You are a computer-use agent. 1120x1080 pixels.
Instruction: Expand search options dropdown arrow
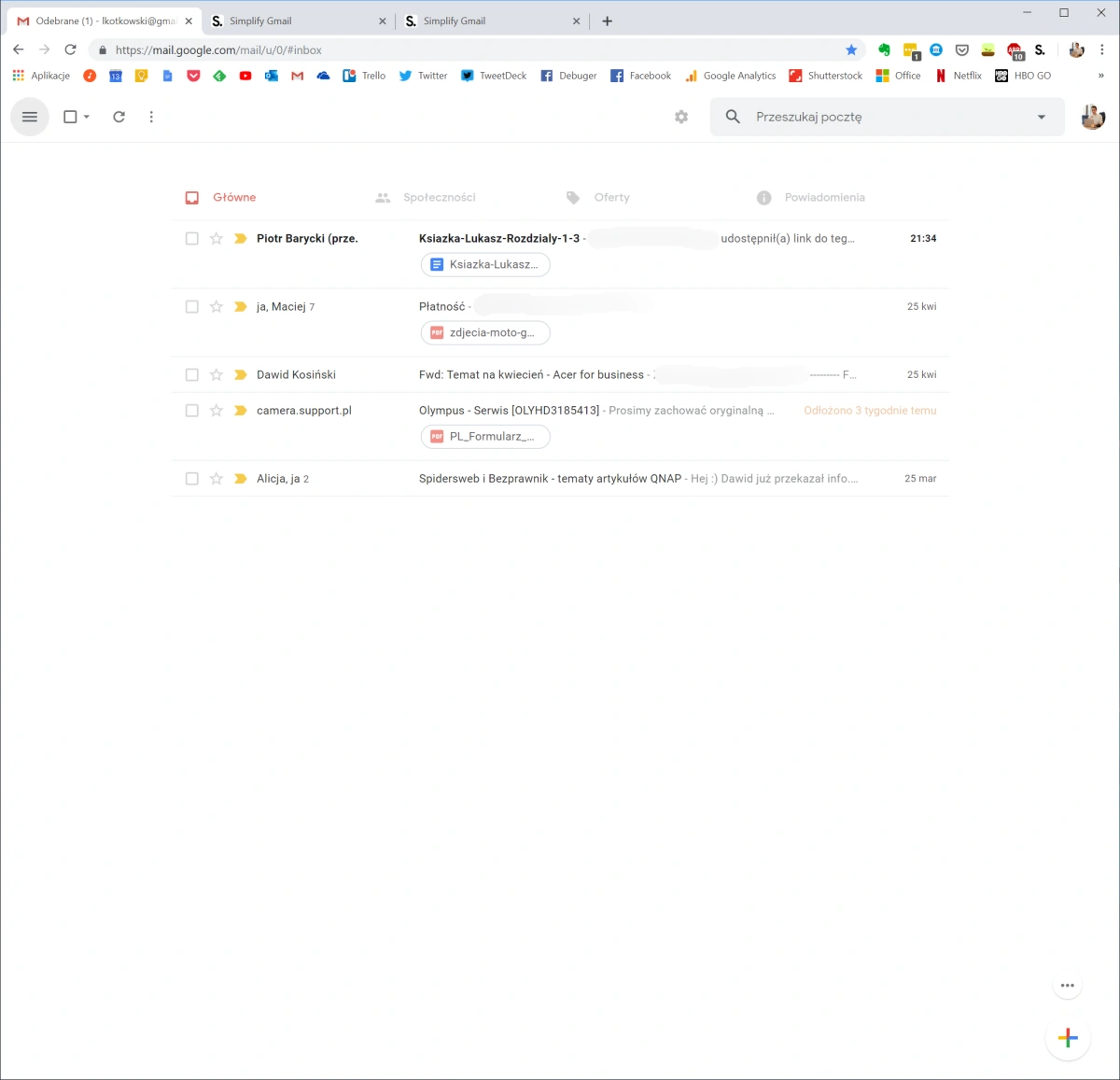[1042, 117]
